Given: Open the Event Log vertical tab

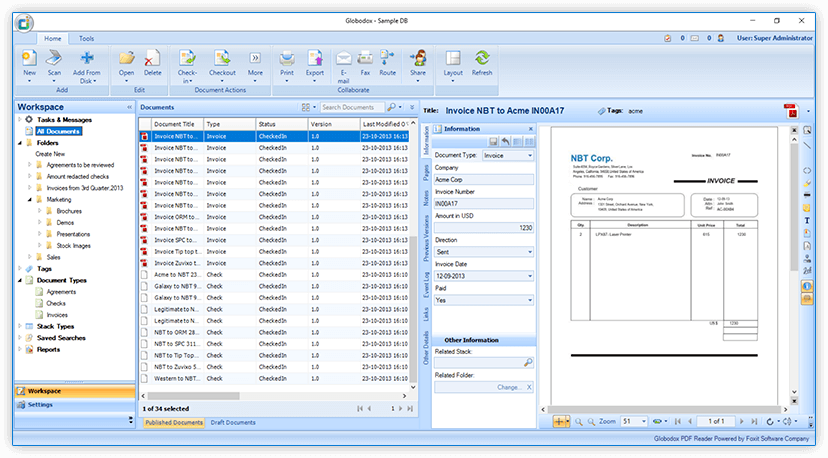Looking at the screenshot, I should click(x=426, y=285).
